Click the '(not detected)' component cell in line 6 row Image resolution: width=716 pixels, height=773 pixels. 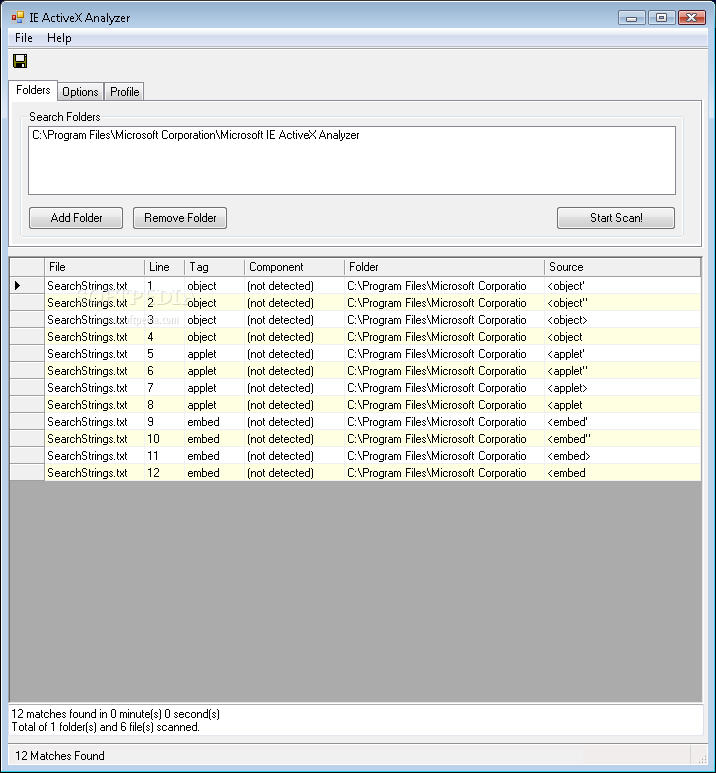click(294, 371)
